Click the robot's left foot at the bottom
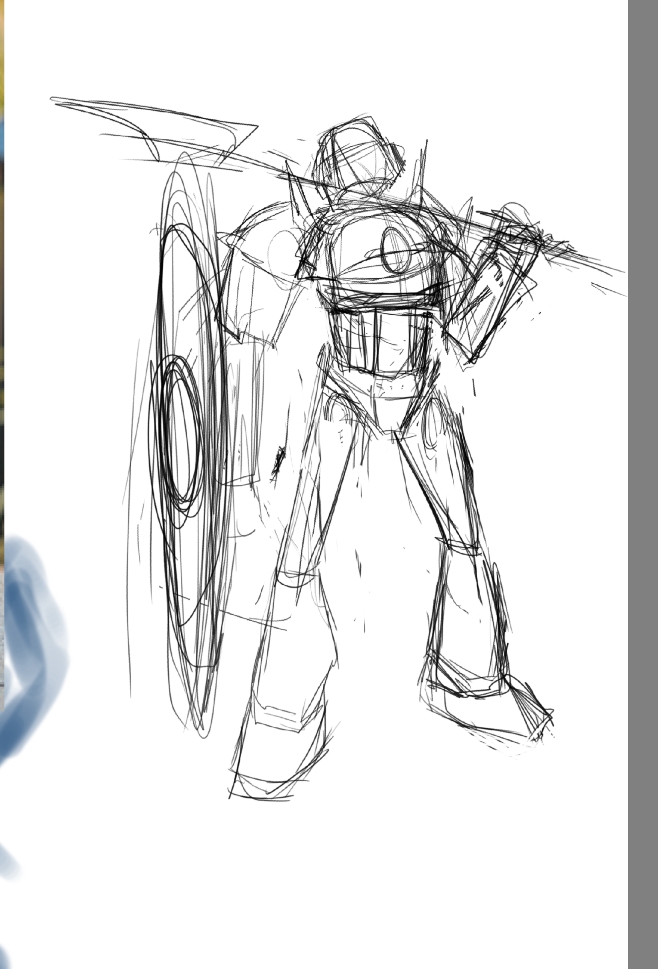This screenshot has width=658, height=969. (x=275, y=760)
